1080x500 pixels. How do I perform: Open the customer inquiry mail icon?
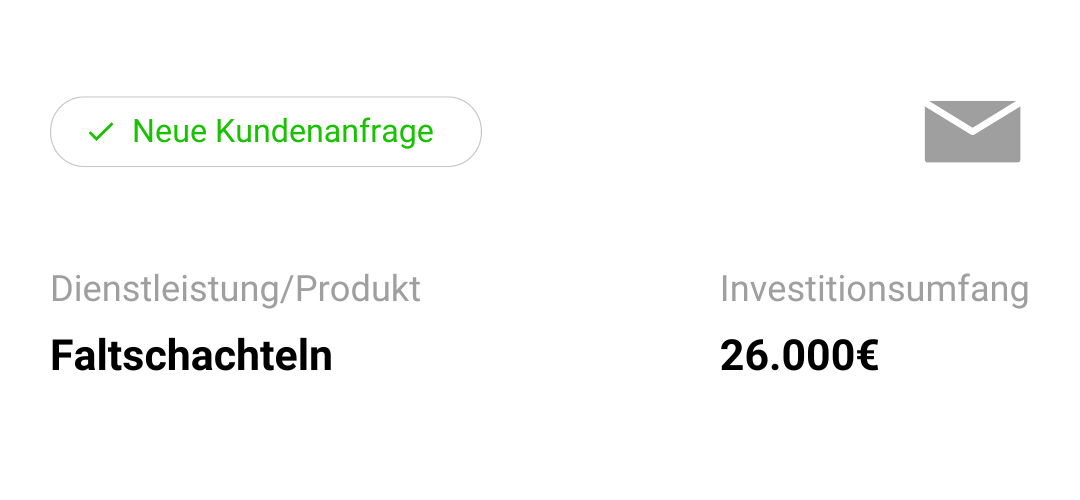pos(972,132)
